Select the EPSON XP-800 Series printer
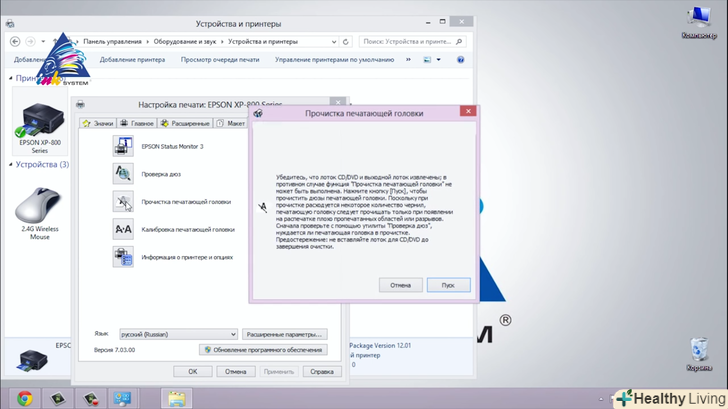 35,118
